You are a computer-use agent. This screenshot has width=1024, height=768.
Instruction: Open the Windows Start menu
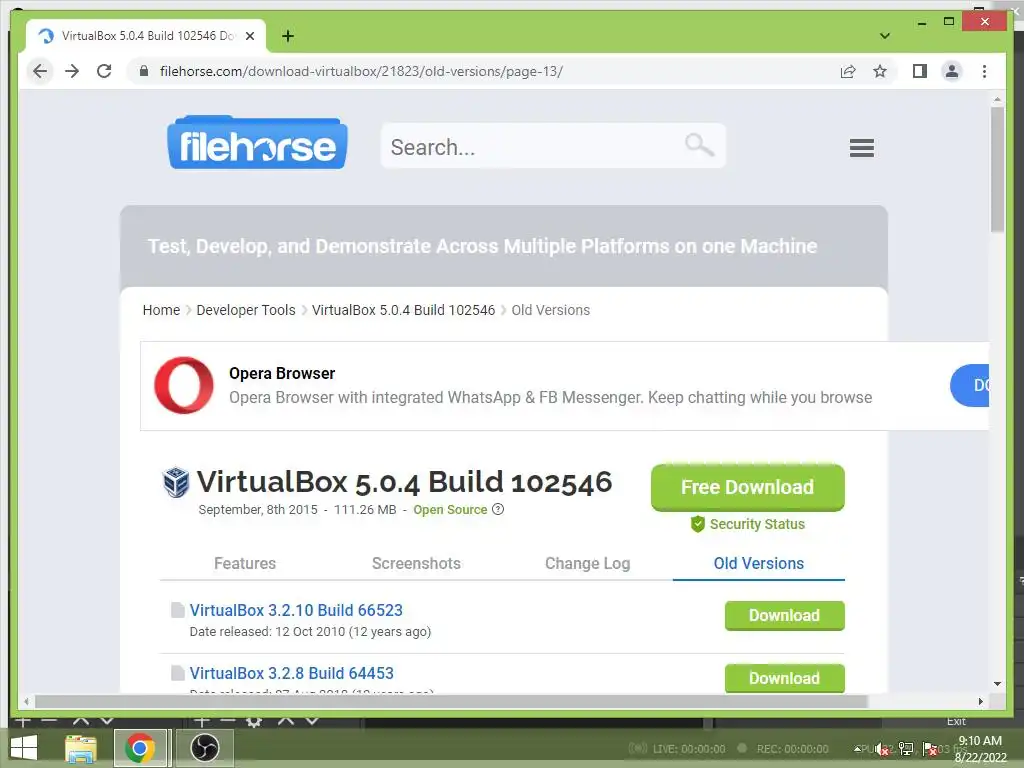point(24,748)
